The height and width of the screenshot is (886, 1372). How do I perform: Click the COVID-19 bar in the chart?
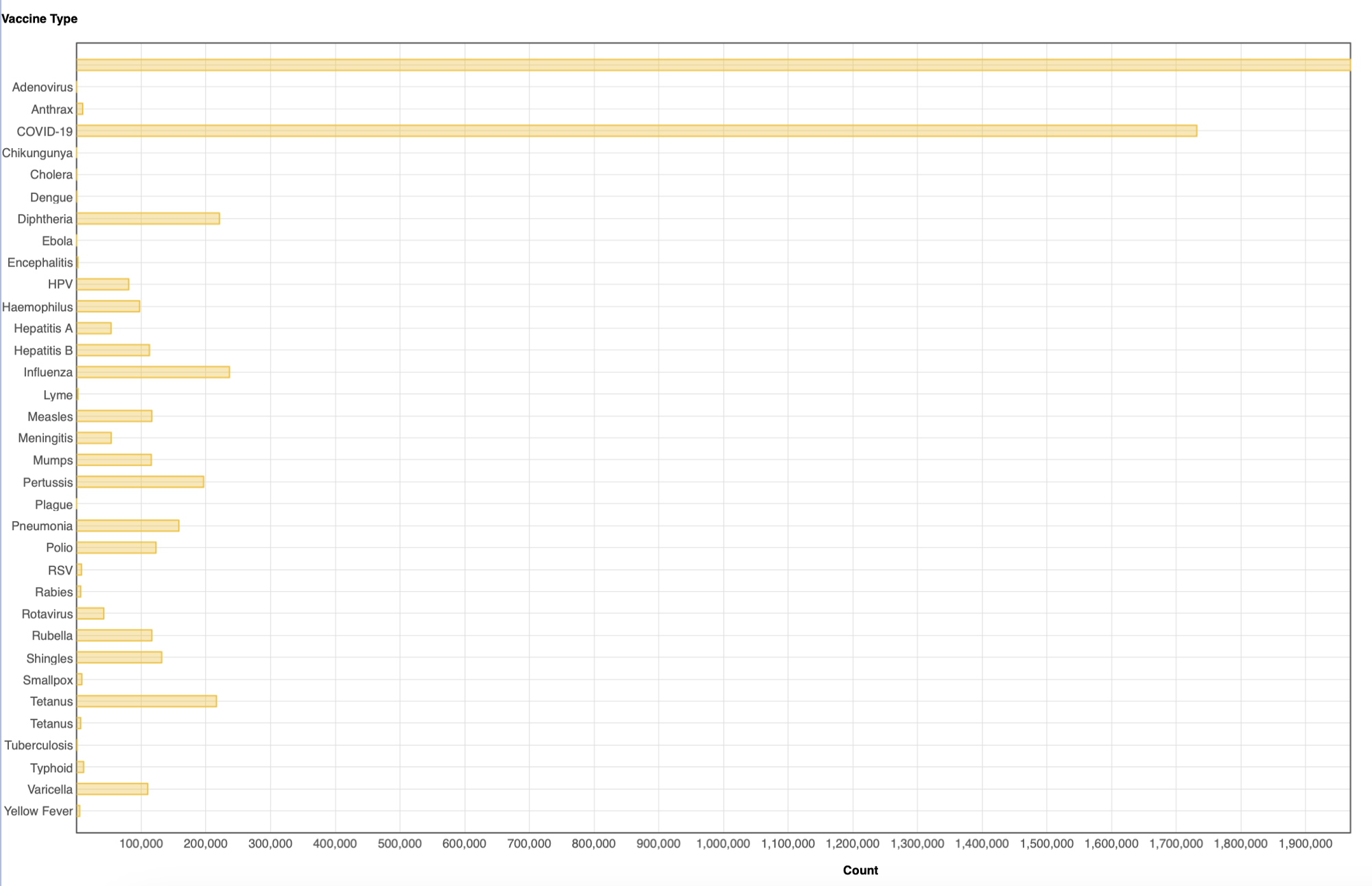[637, 131]
